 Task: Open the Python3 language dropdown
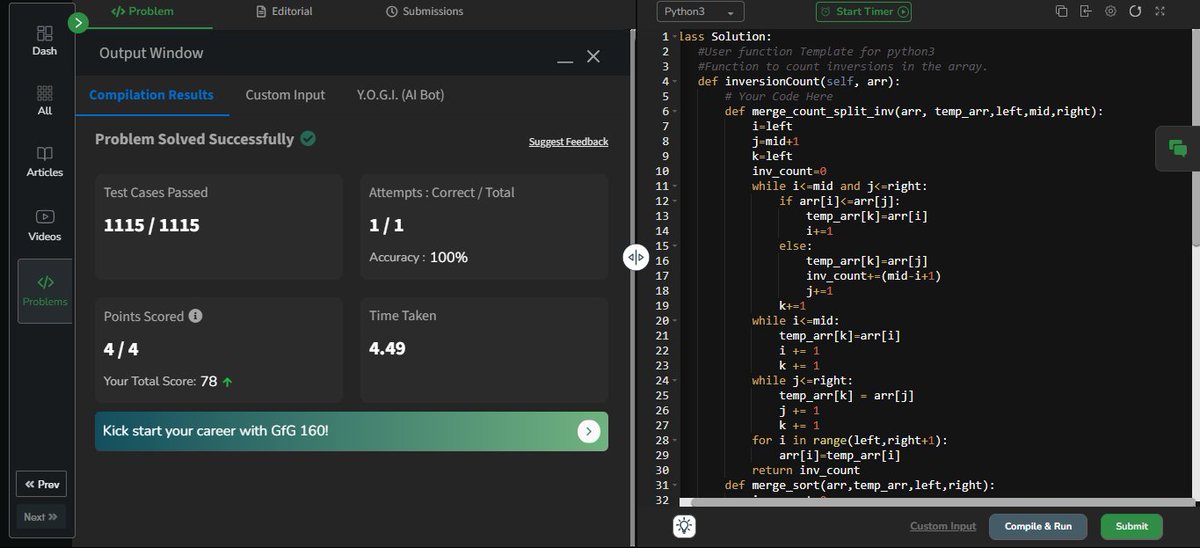tap(700, 12)
